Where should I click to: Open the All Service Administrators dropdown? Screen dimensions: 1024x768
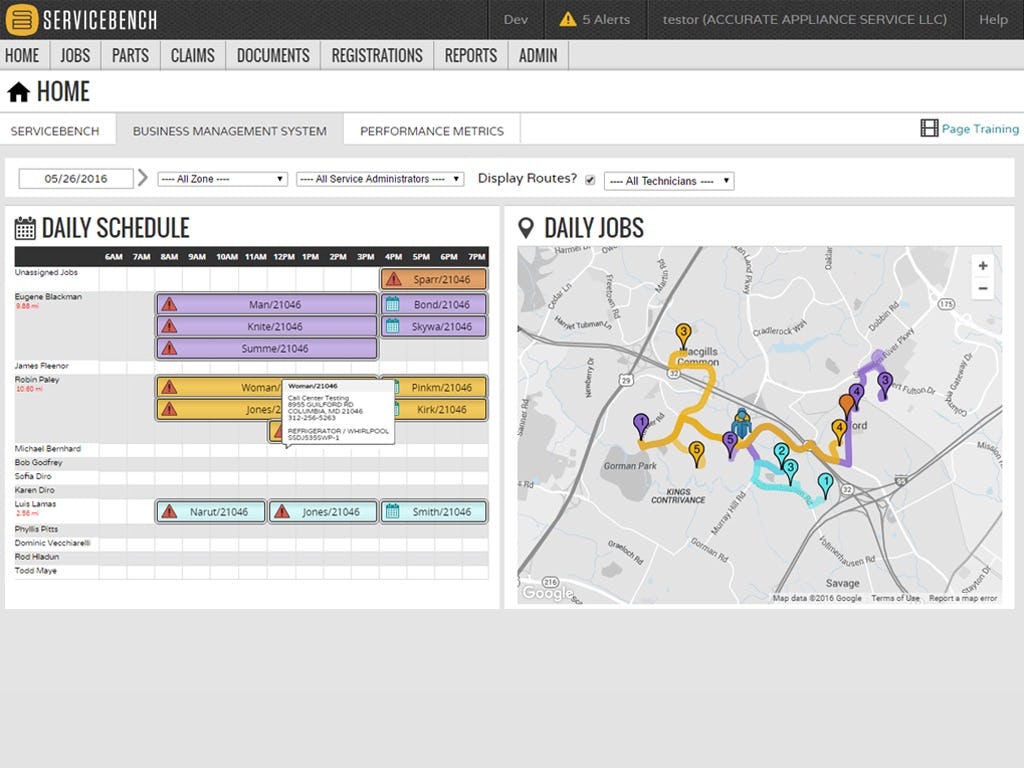380,179
